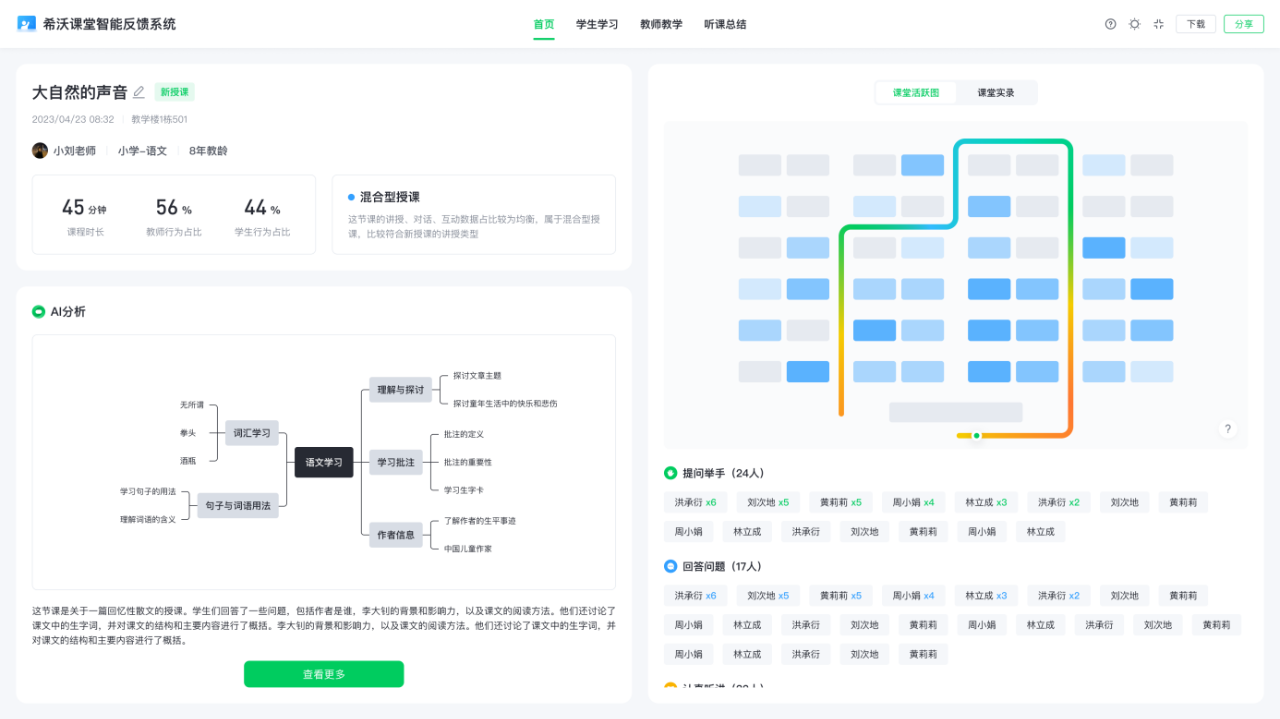Open the 学生学习 tab
The image size is (1280, 719).
point(597,24)
